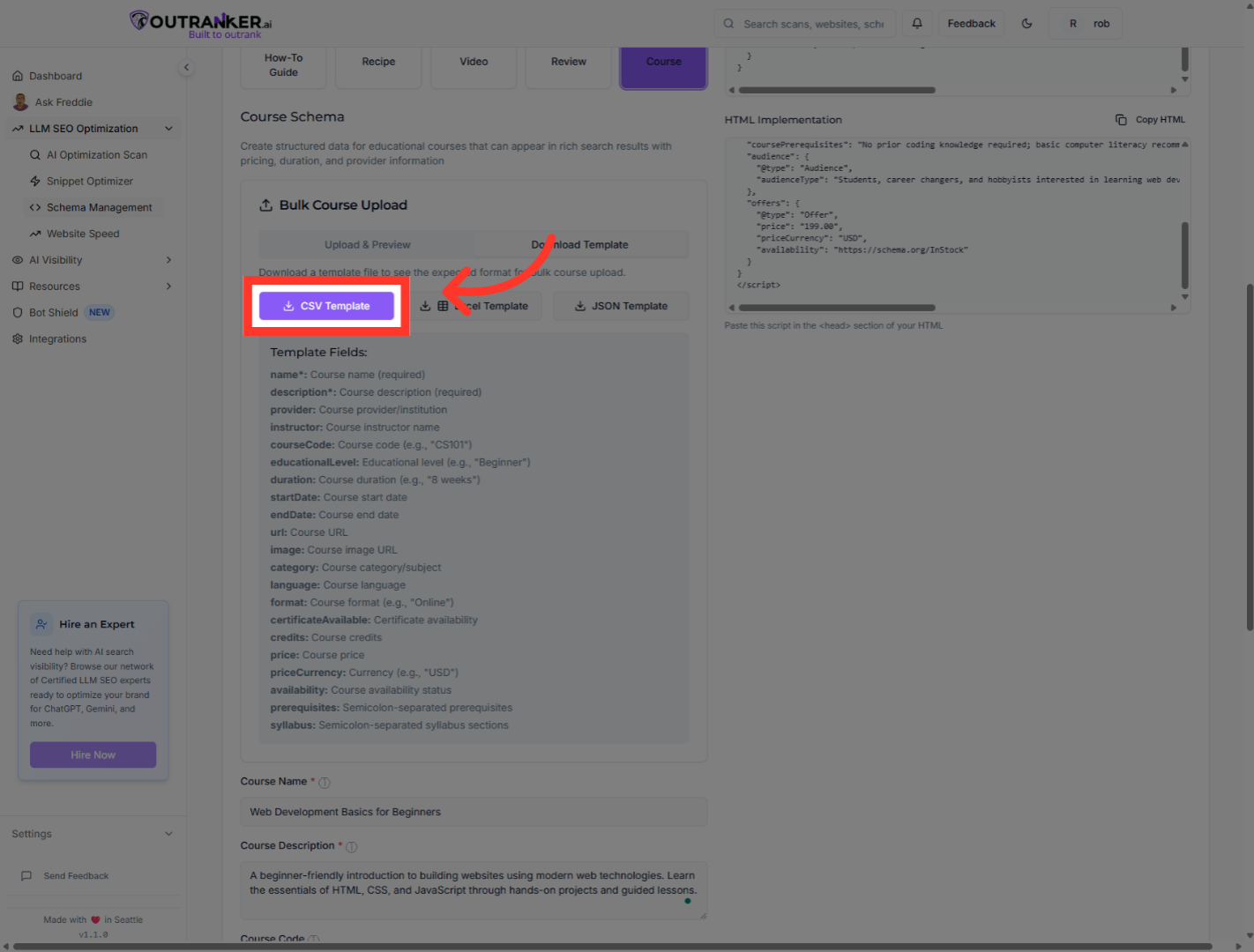Open Ask Freddie via its avatar icon
The width and height of the screenshot is (1254, 952).
pos(20,101)
